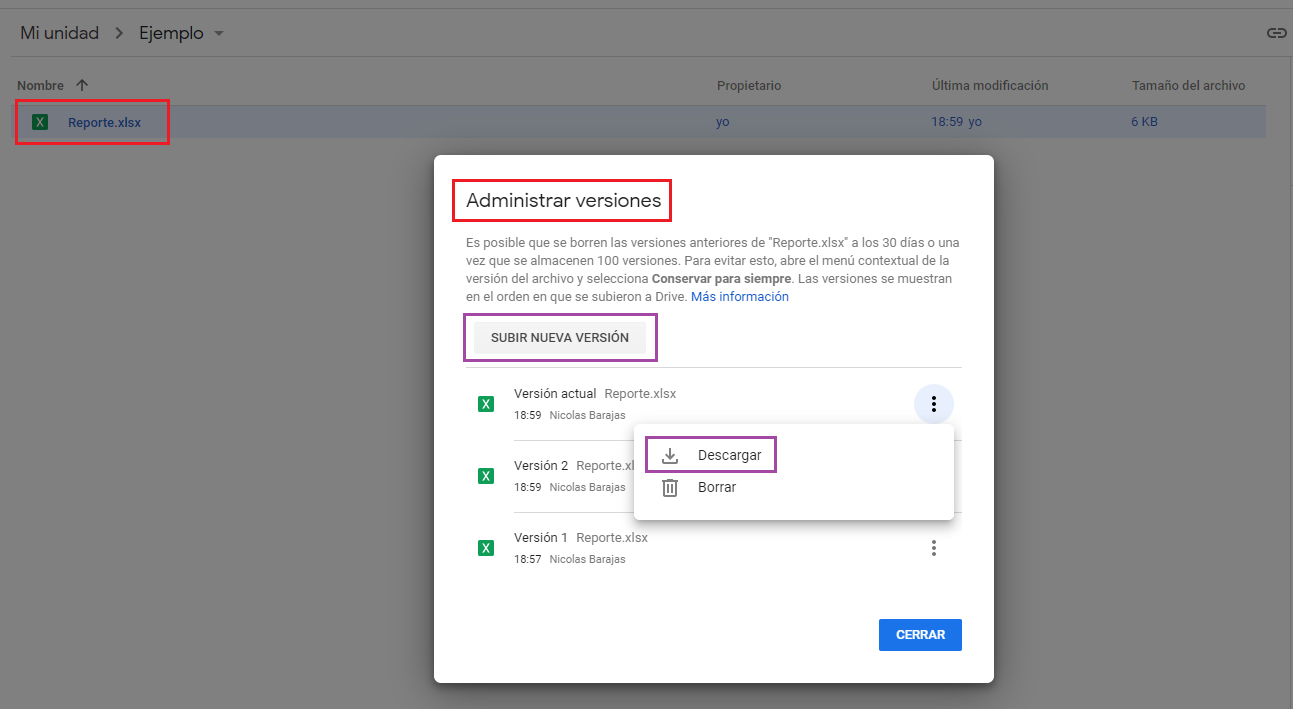Open the Más información link
This screenshot has width=1293, height=709.
pyautogui.click(x=740, y=297)
